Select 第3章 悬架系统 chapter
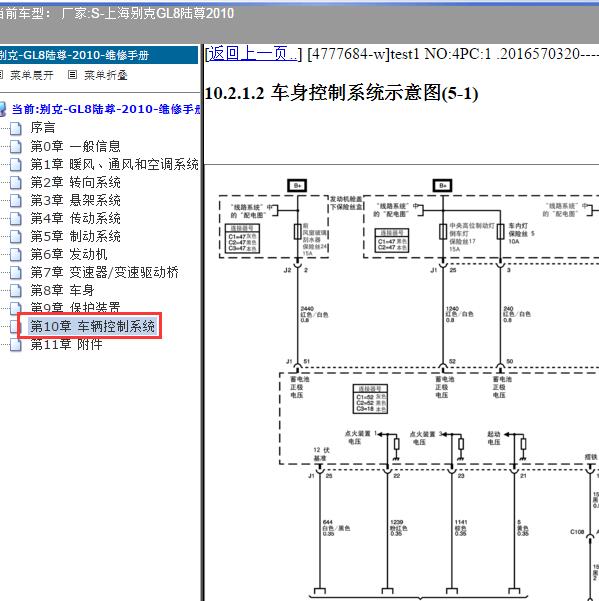Image resolution: width=599 pixels, height=601 pixels. [75, 200]
